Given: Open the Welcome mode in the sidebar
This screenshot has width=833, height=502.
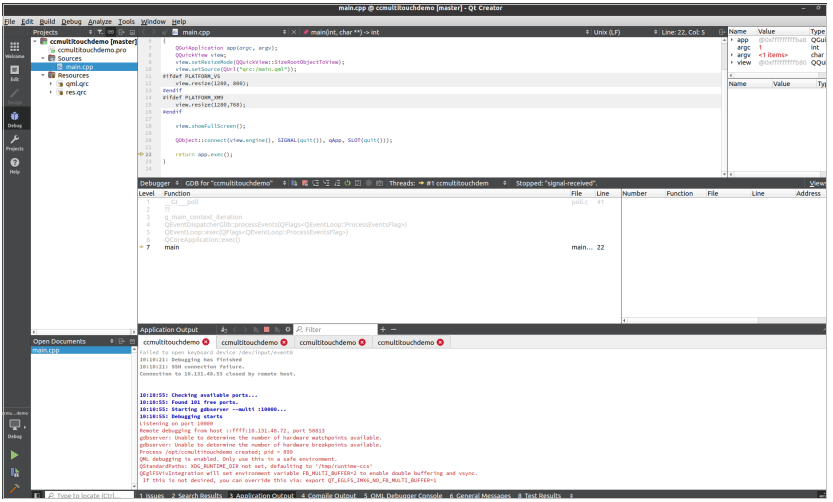Looking at the screenshot, I should pos(14,49).
